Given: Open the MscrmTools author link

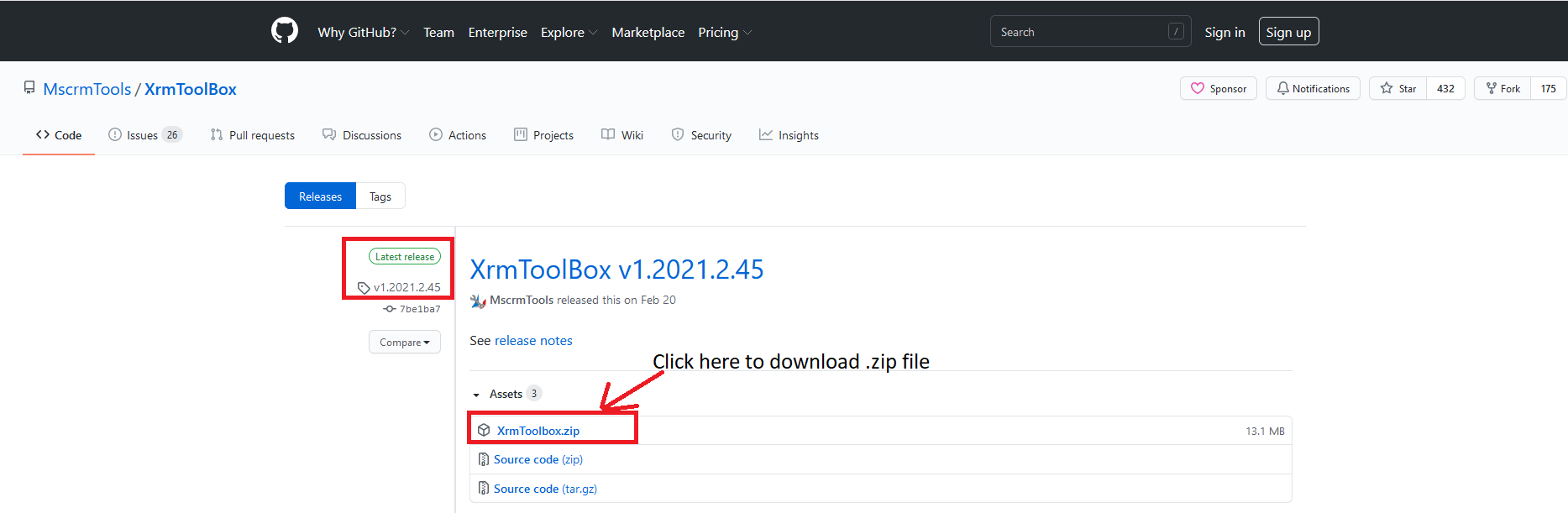Looking at the screenshot, I should 522,300.
